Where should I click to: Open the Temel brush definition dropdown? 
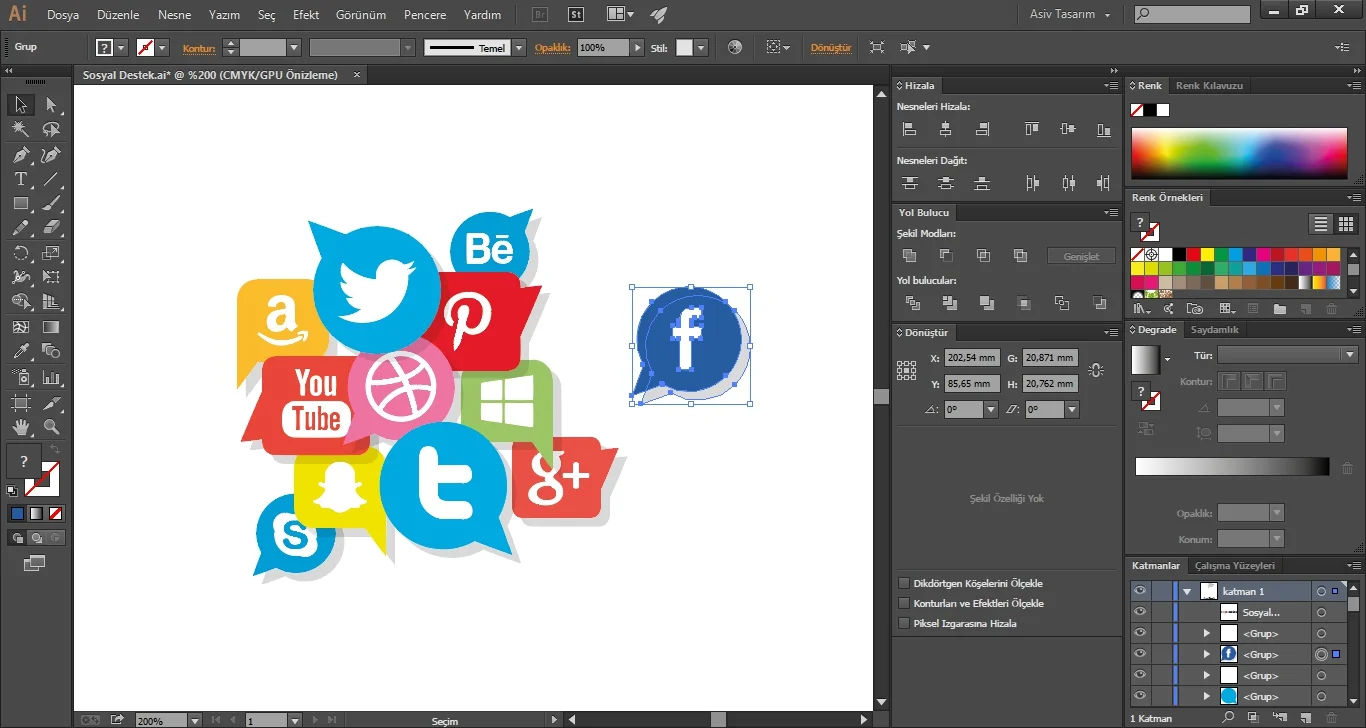tap(518, 47)
